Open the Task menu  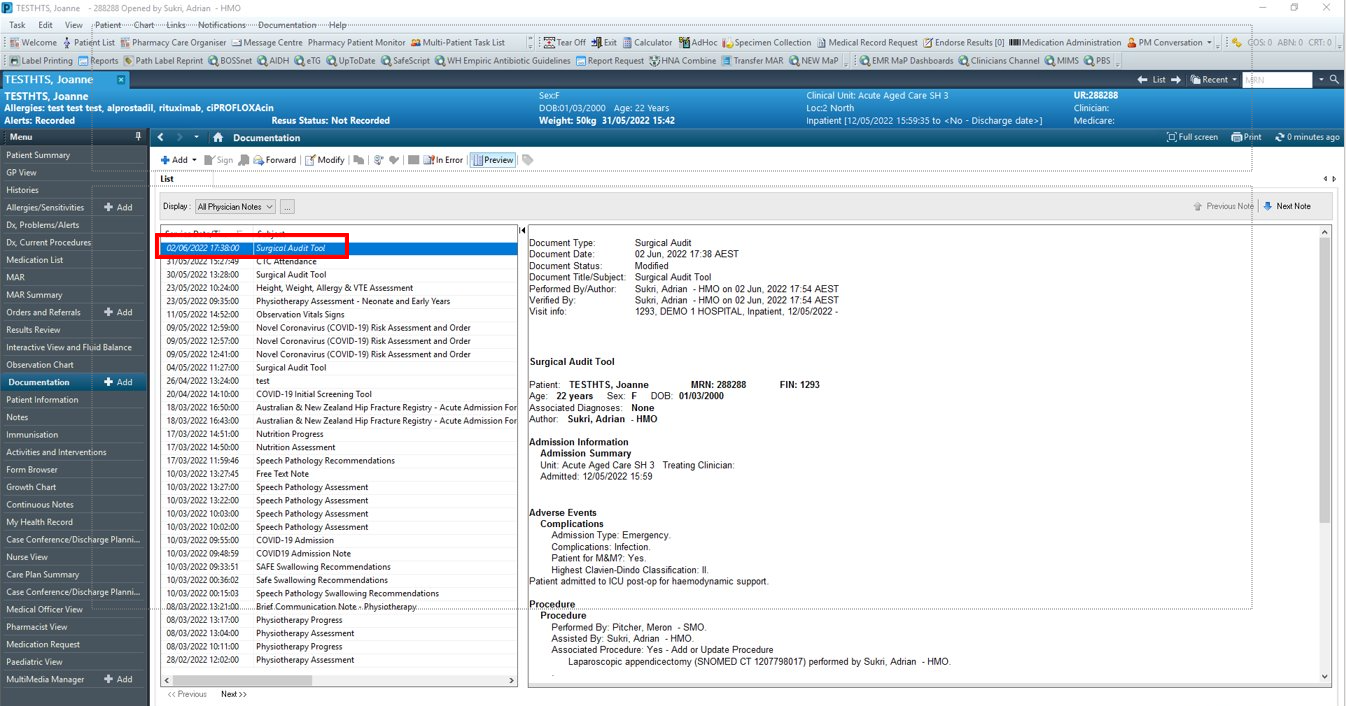17,25
